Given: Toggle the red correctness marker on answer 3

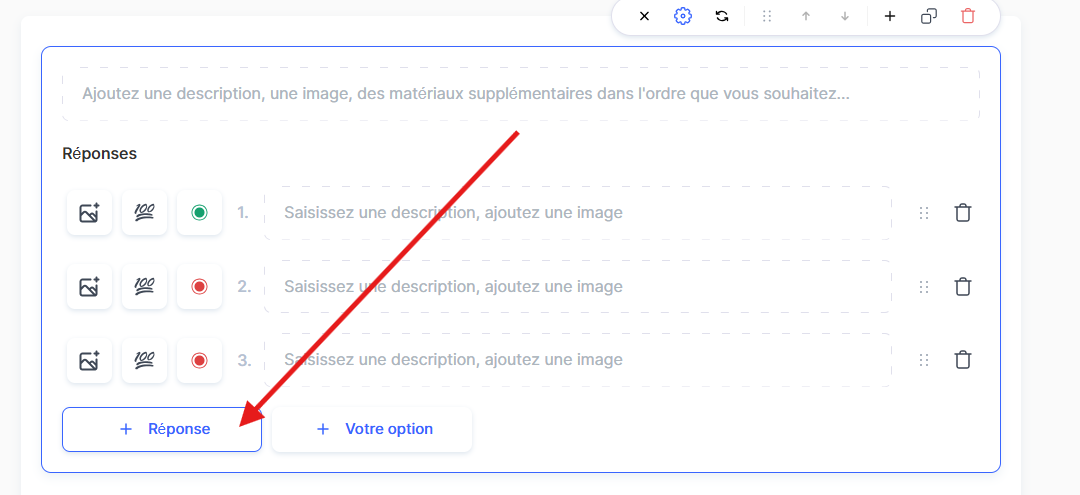Looking at the screenshot, I should (x=199, y=360).
